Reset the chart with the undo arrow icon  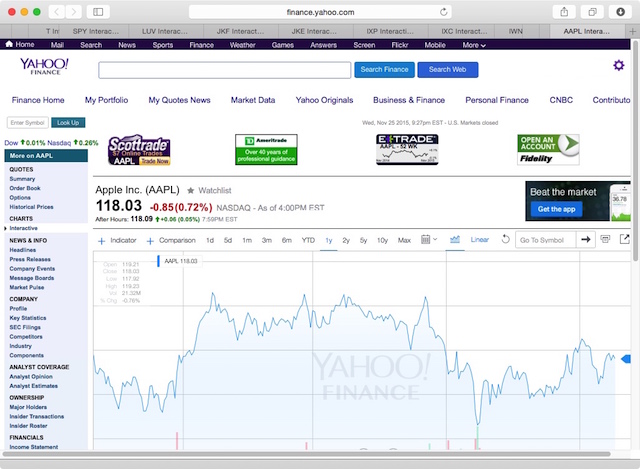click(505, 239)
